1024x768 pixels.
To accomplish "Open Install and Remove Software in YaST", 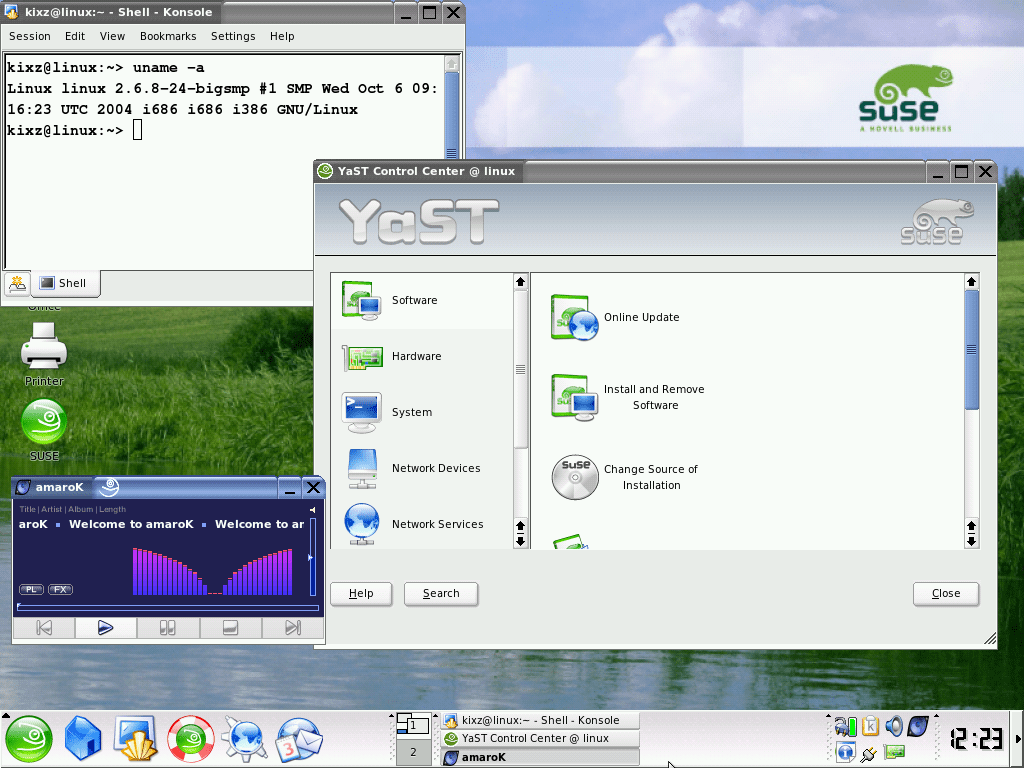I will [653, 396].
